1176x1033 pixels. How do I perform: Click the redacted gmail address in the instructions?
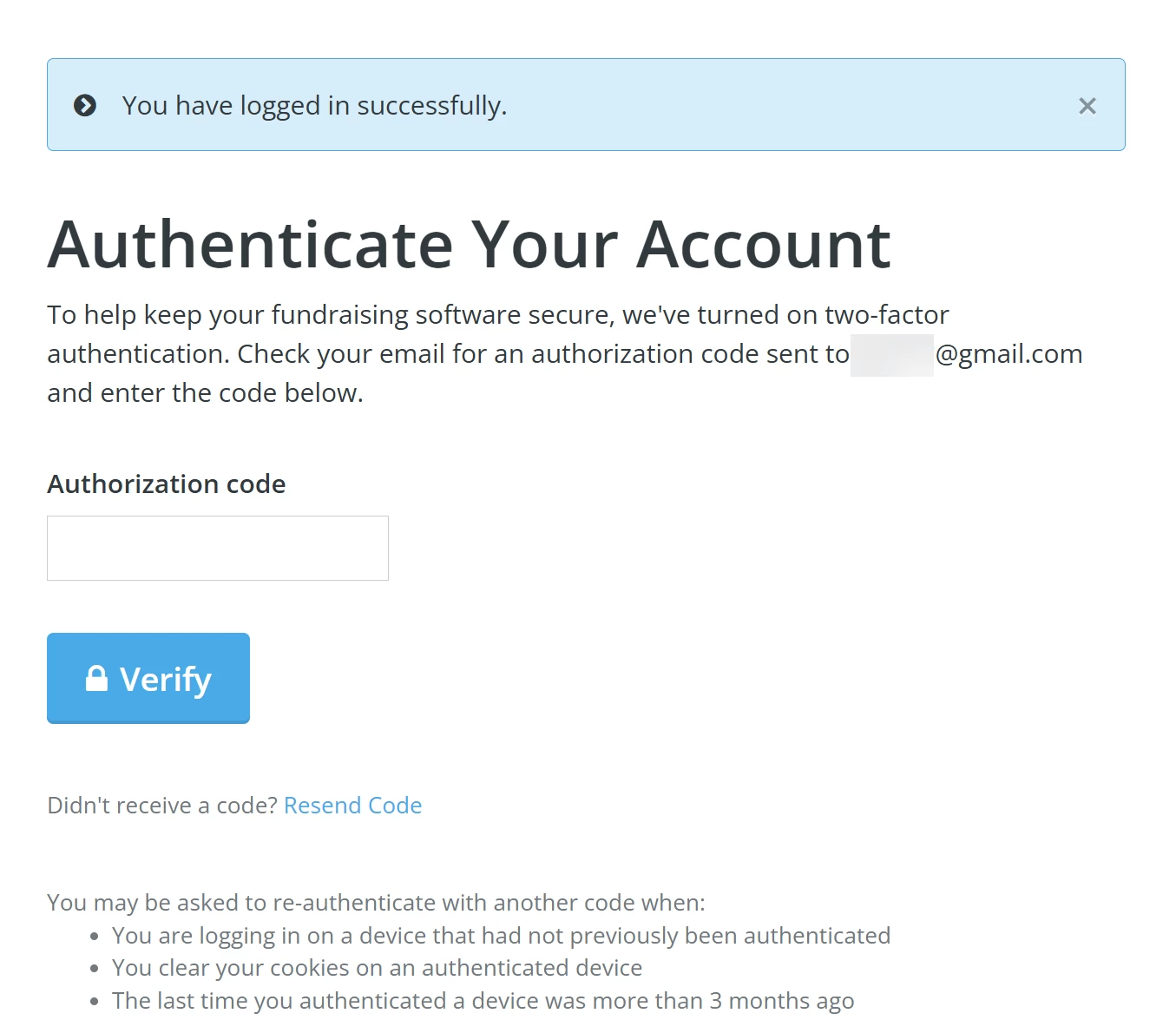click(x=891, y=354)
